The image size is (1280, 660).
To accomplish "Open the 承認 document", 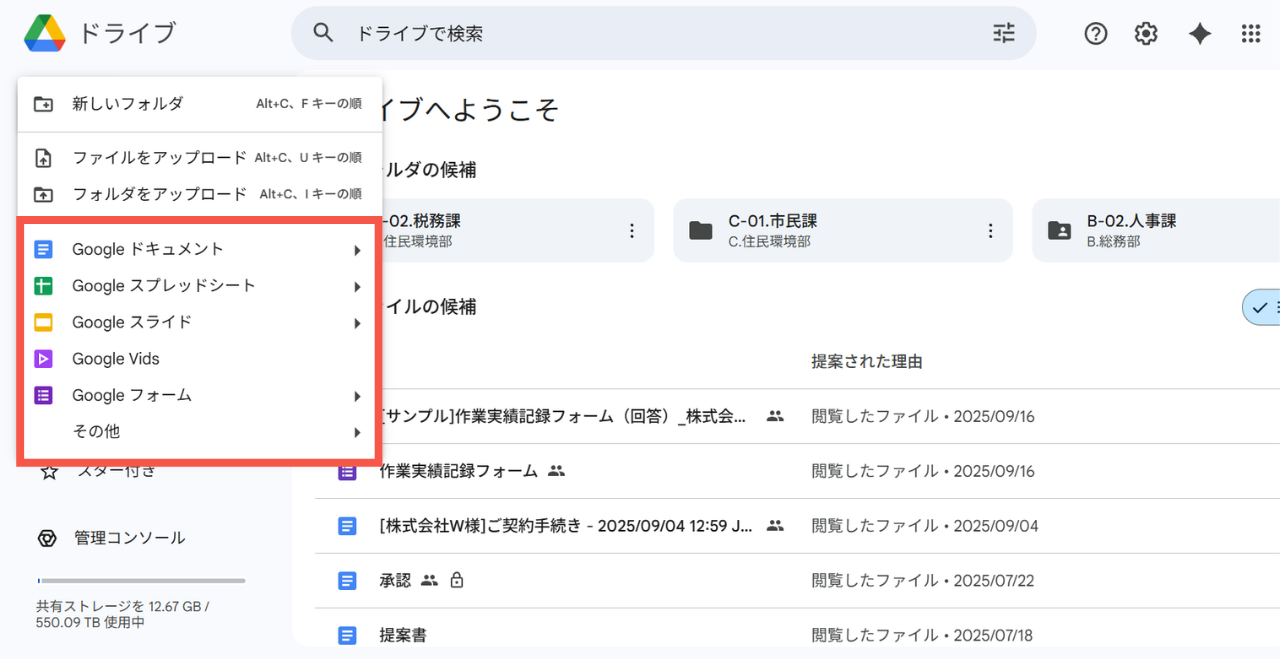I will point(396,580).
